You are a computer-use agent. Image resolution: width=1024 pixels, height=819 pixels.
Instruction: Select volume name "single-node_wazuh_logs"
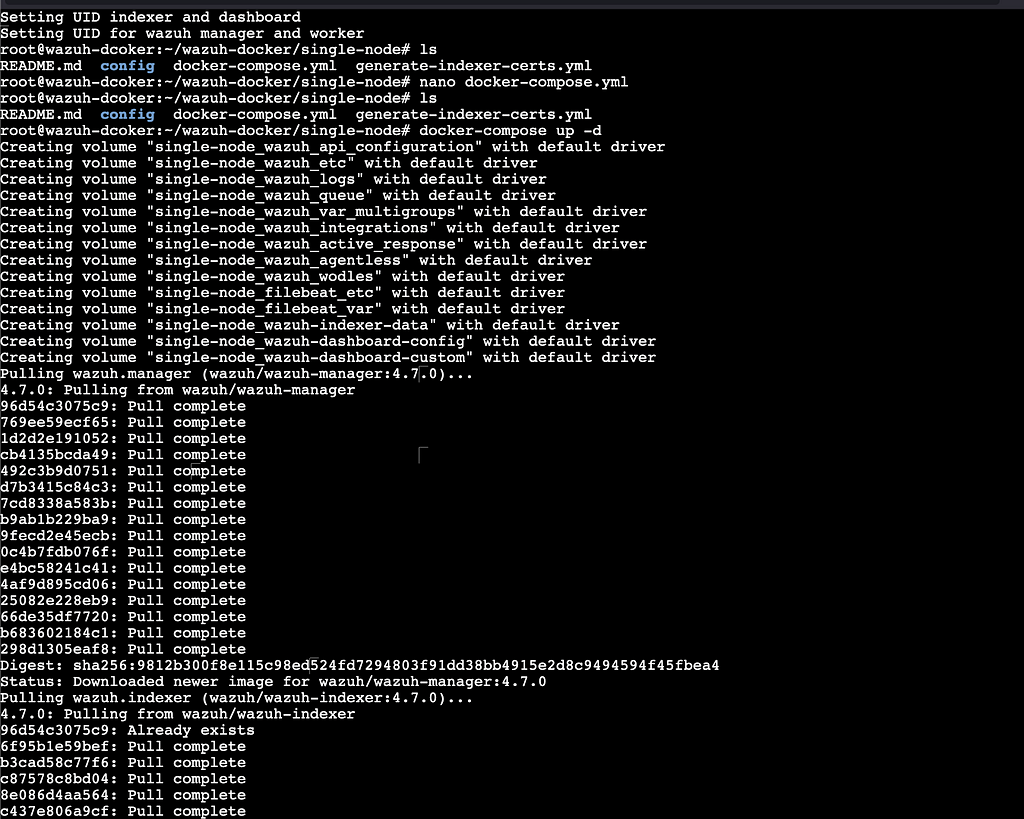(255, 180)
